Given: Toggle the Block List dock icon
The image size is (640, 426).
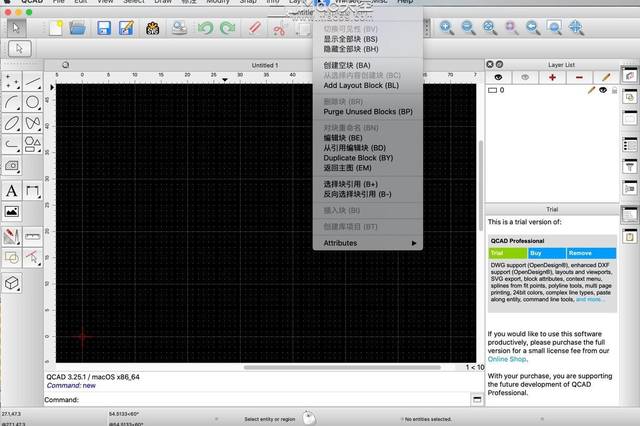Looking at the screenshot, I should [x=630, y=97].
